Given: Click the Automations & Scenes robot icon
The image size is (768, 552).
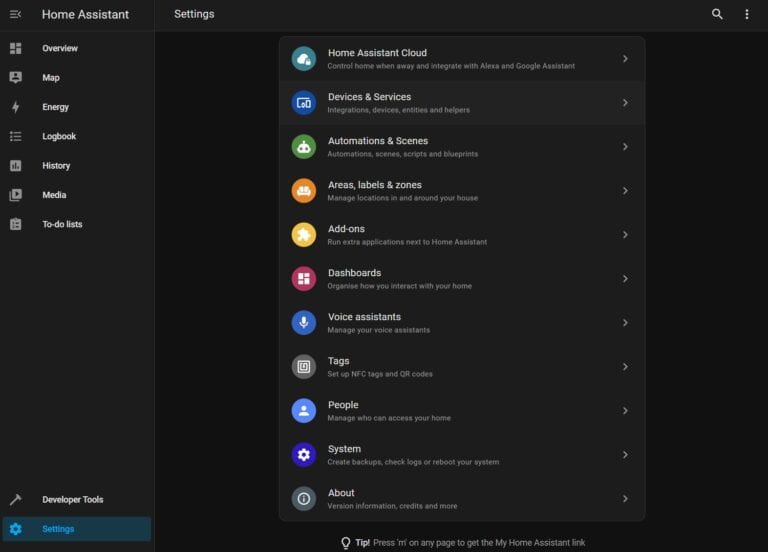Looking at the screenshot, I should [x=304, y=147].
